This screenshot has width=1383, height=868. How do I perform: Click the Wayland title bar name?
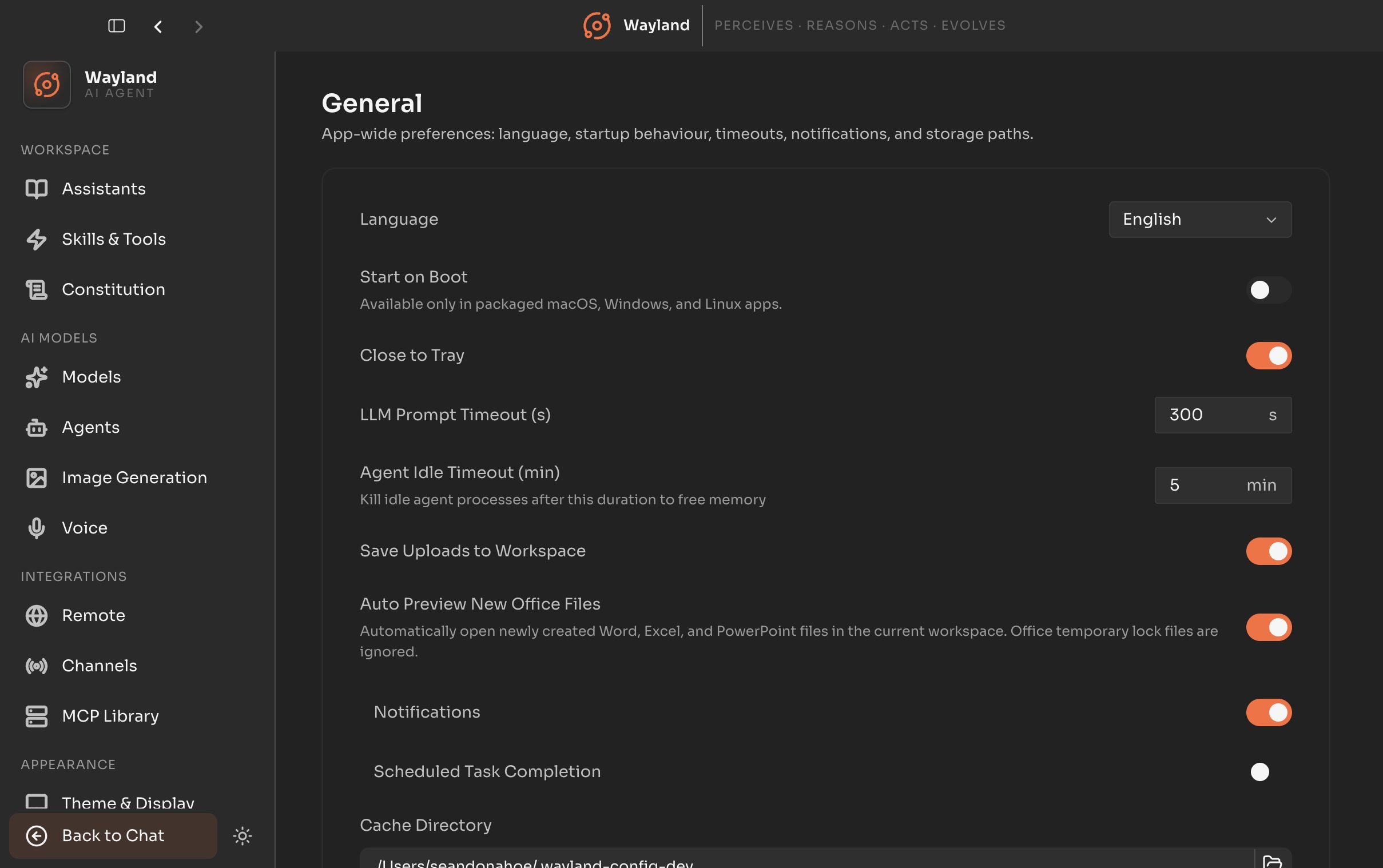point(656,25)
